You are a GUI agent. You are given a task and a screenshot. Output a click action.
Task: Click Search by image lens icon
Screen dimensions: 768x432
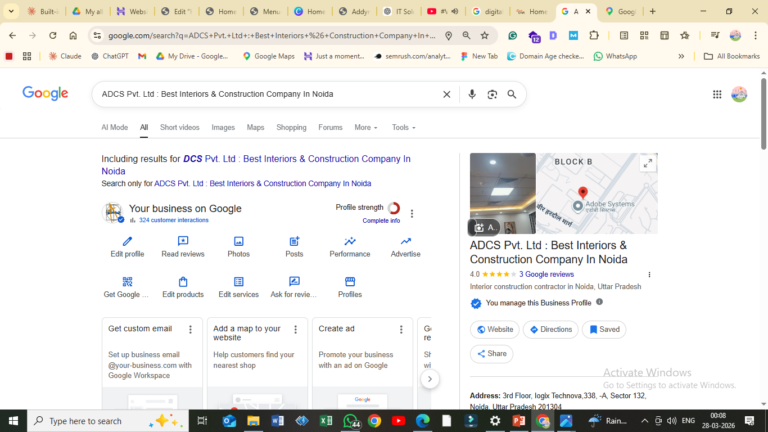(x=492, y=94)
